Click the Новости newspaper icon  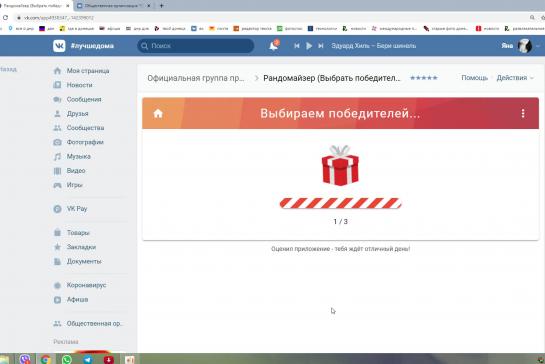pyautogui.click(x=57, y=85)
